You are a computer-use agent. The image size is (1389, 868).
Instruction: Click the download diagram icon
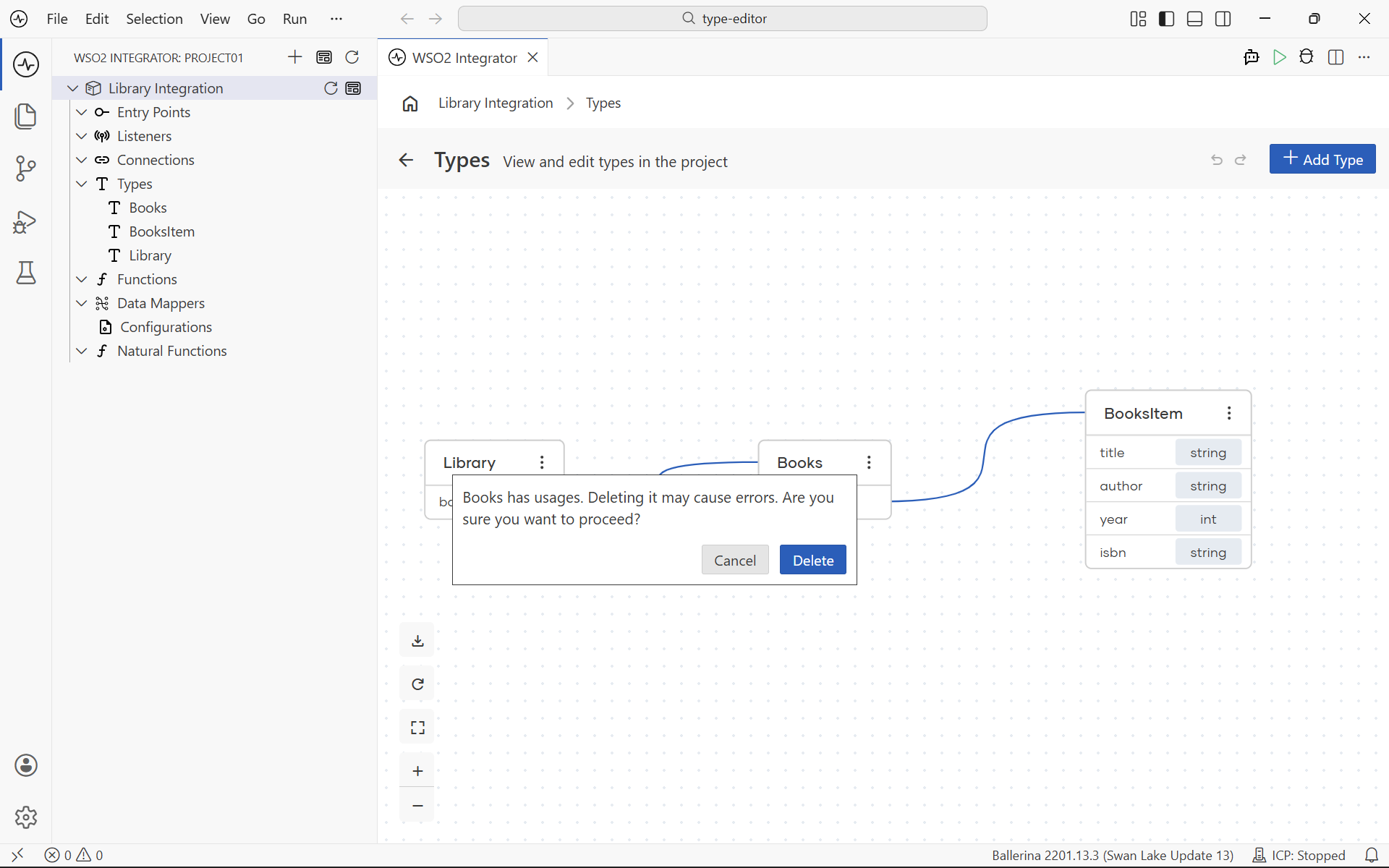click(417, 641)
